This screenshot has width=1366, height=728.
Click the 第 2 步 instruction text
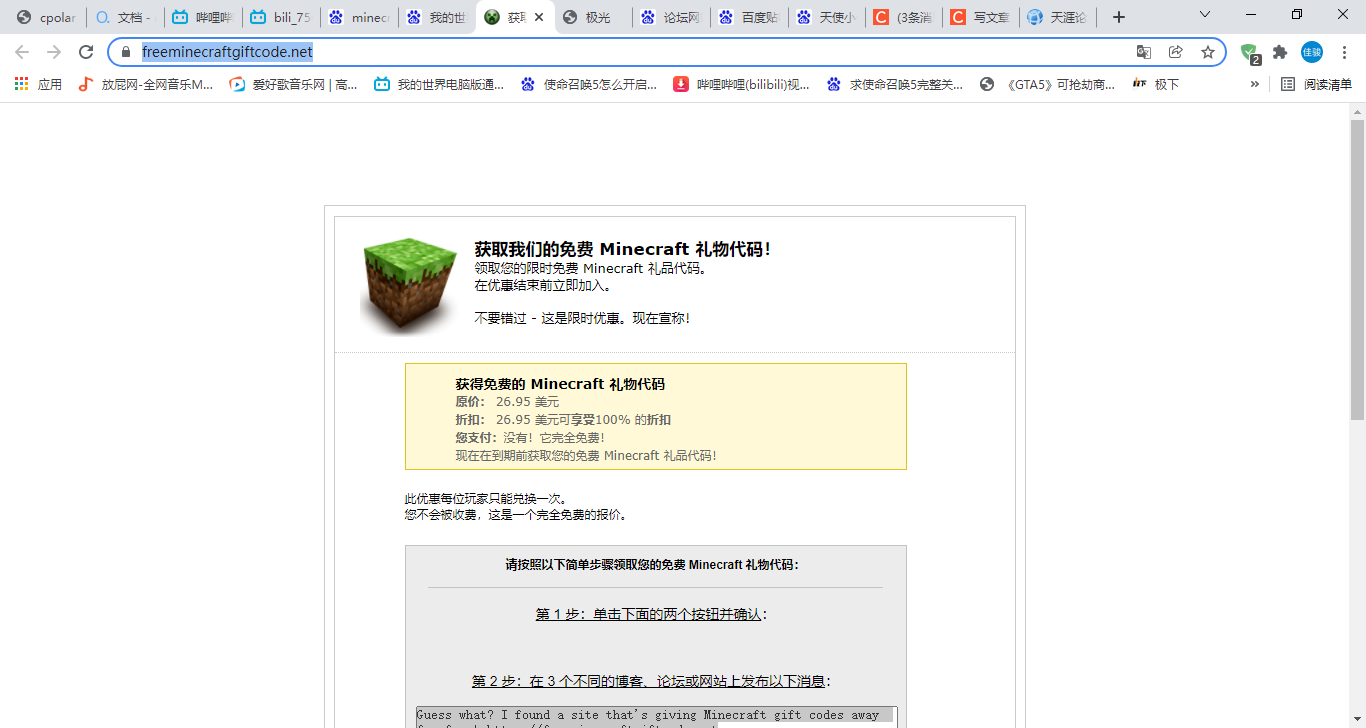[x=651, y=681]
